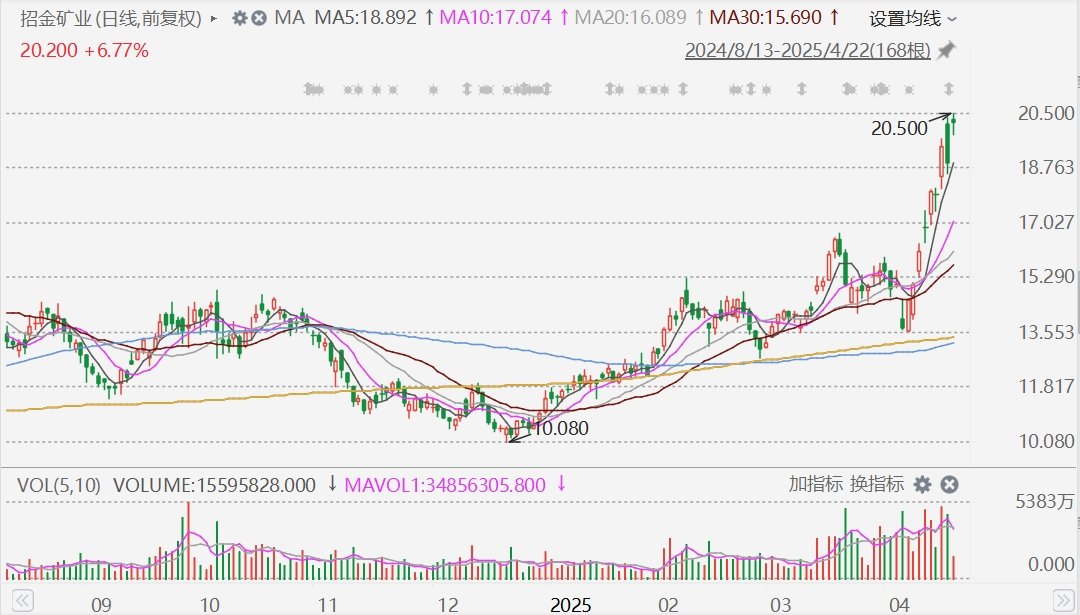Click 加指标 to add an indicator
1080x615 pixels.
tap(816, 484)
